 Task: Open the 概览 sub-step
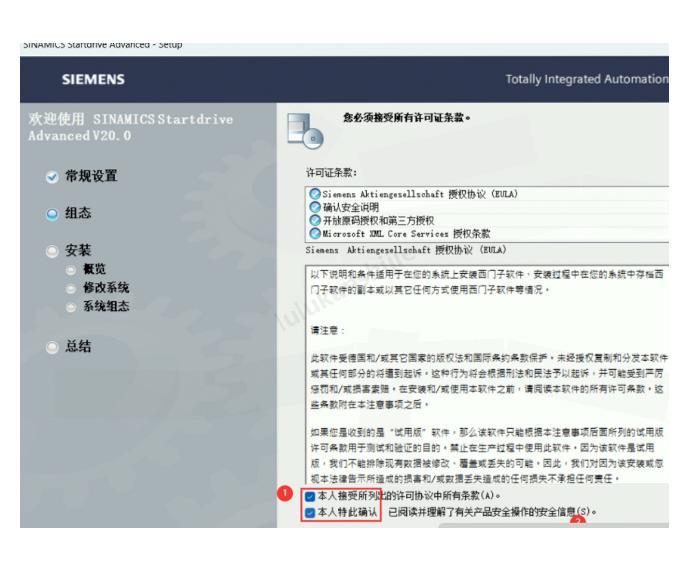coord(94,269)
